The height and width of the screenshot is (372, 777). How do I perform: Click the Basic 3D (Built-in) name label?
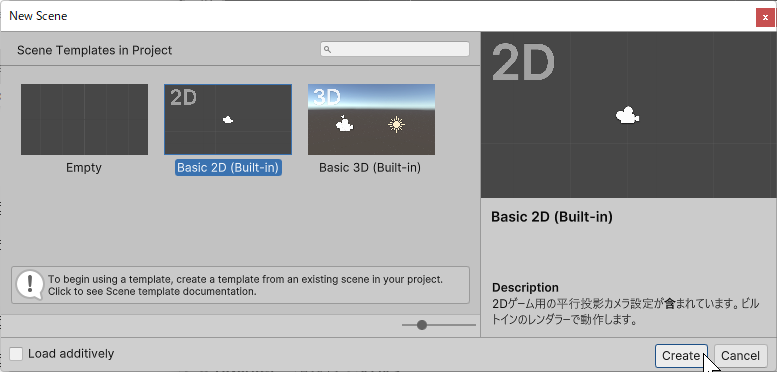click(370, 168)
